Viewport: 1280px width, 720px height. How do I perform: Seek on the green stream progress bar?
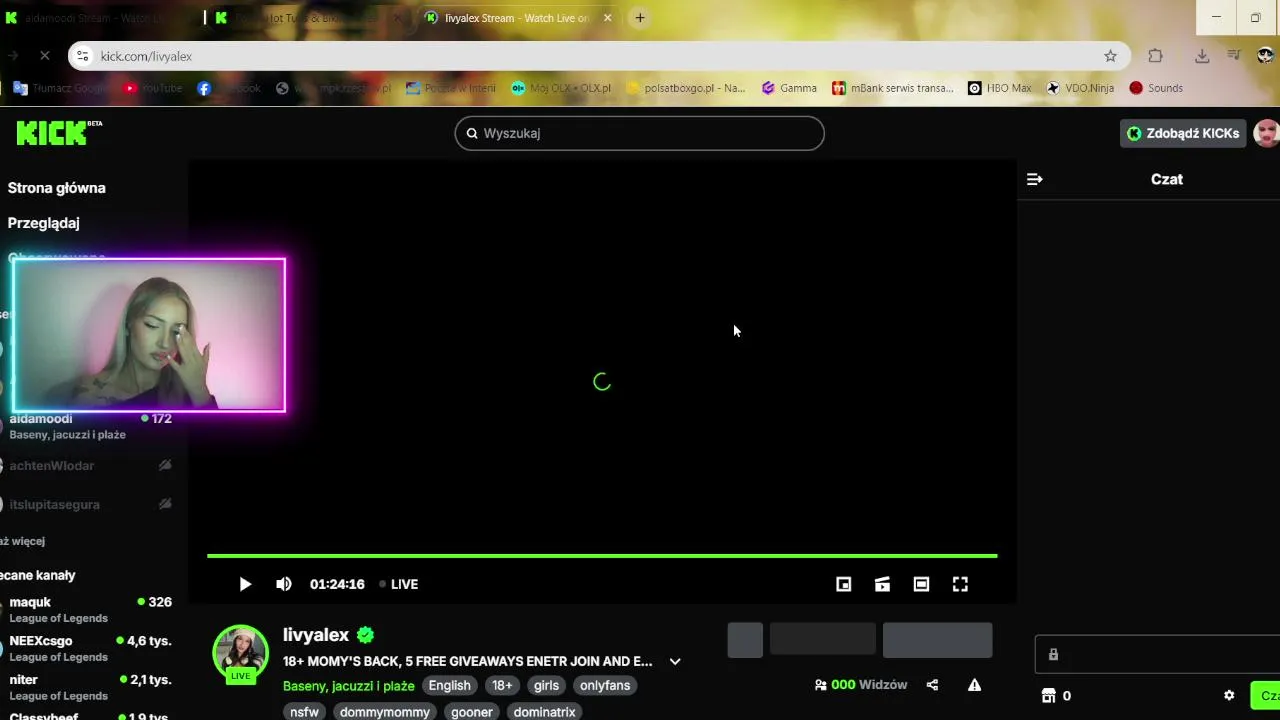(x=602, y=555)
